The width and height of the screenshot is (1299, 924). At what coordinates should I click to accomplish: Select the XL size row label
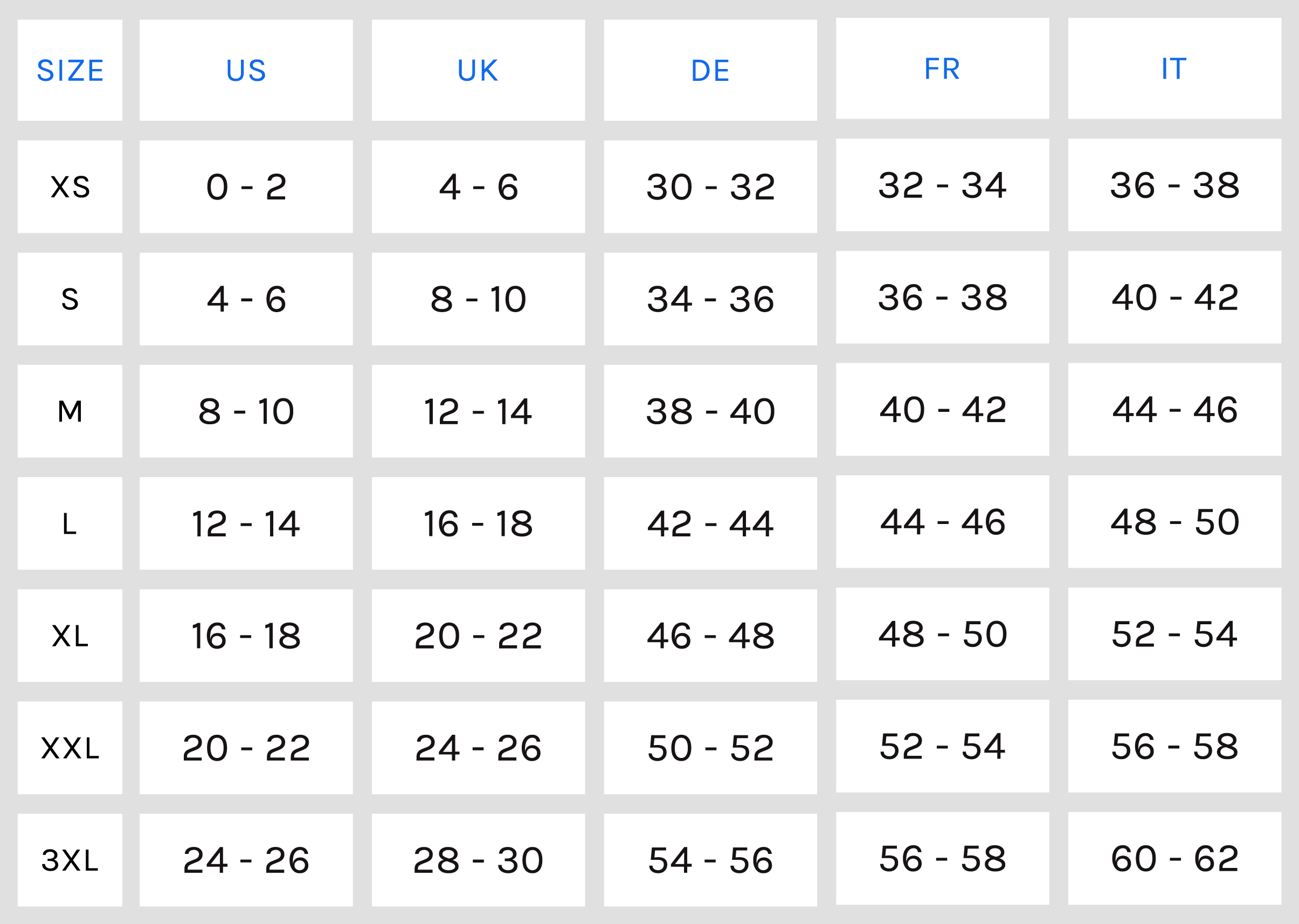(70, 636)
